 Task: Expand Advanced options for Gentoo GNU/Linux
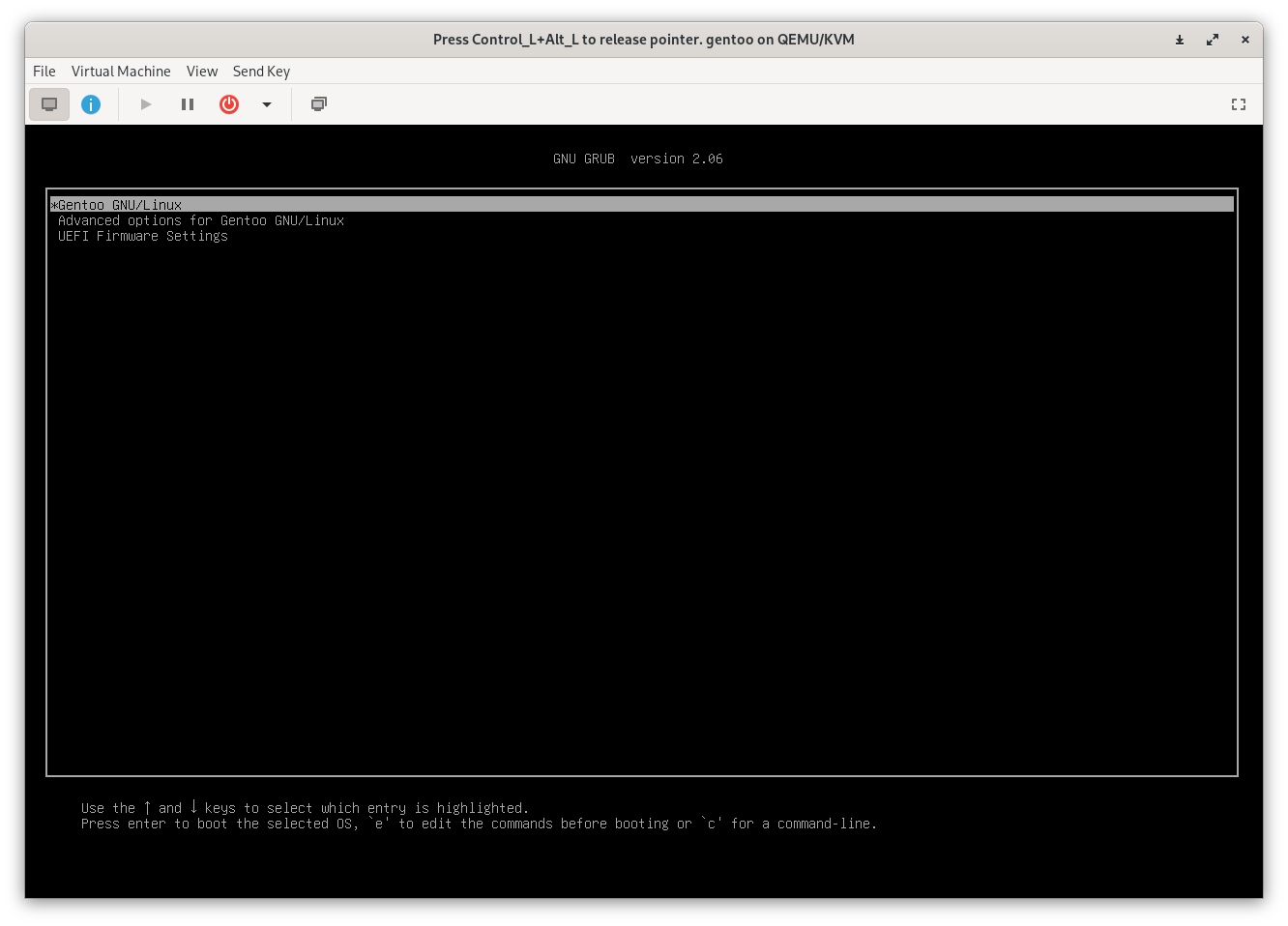[201, 220]
